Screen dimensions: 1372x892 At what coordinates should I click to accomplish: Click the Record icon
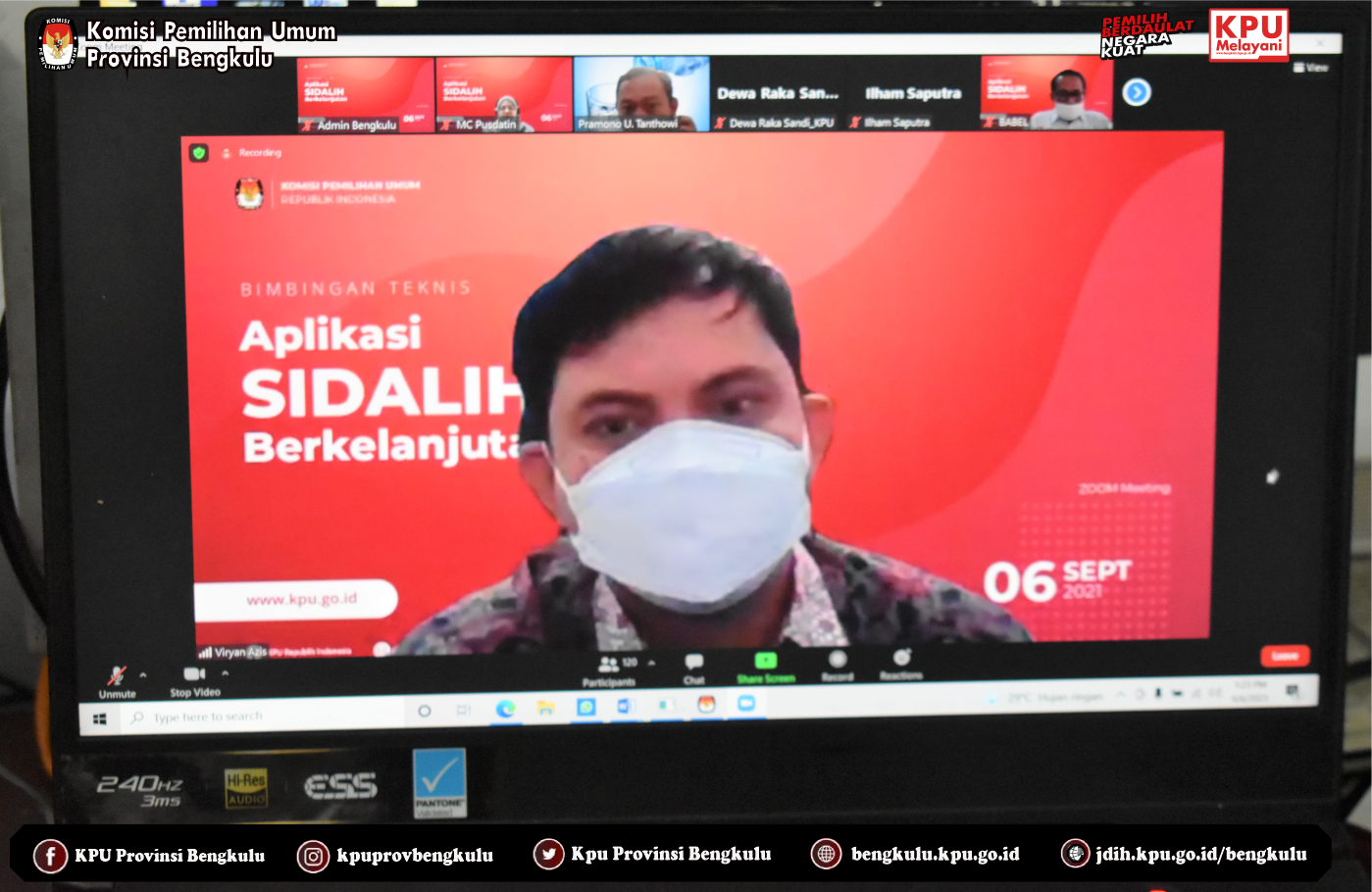click(838, 660)
